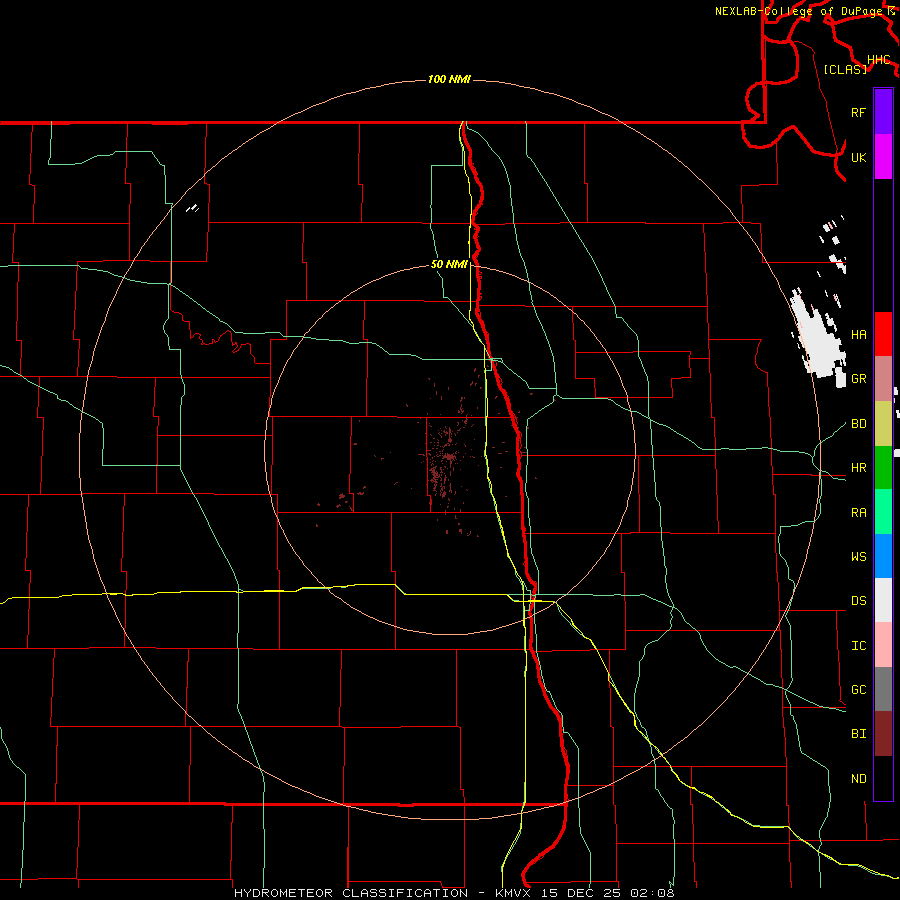Viewport: 900px width, 900px height.
Task: Click the UK legend label
Action: coord(858,157)
